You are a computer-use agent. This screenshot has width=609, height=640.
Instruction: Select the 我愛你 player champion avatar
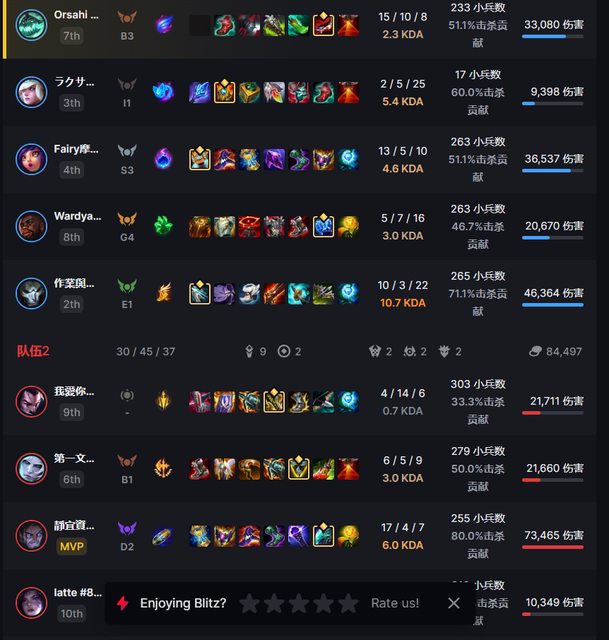click(x=31, y=401)
